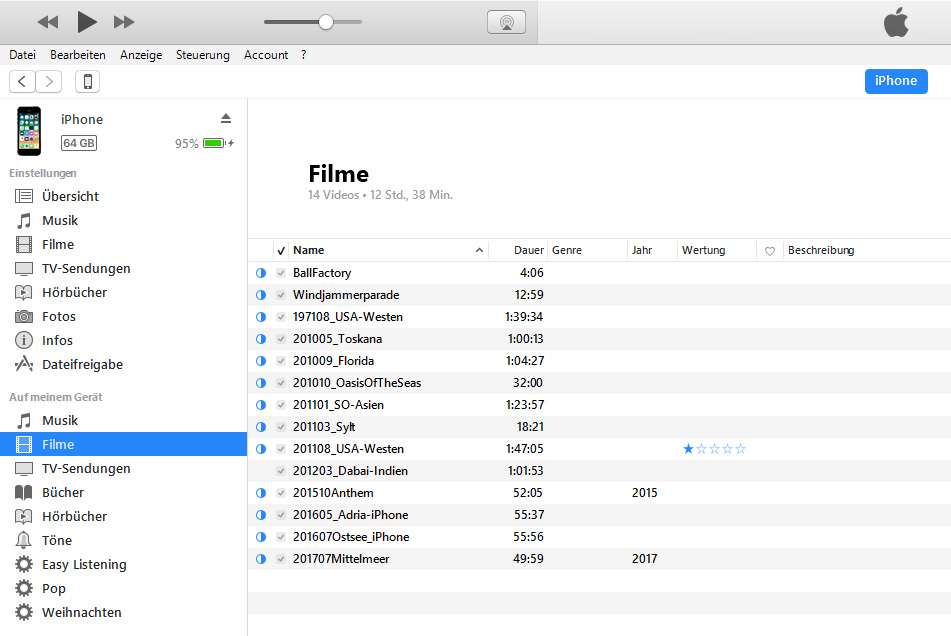951x636 pixels.
Task: Eject the iPhone
Action: tap(226, 118)
